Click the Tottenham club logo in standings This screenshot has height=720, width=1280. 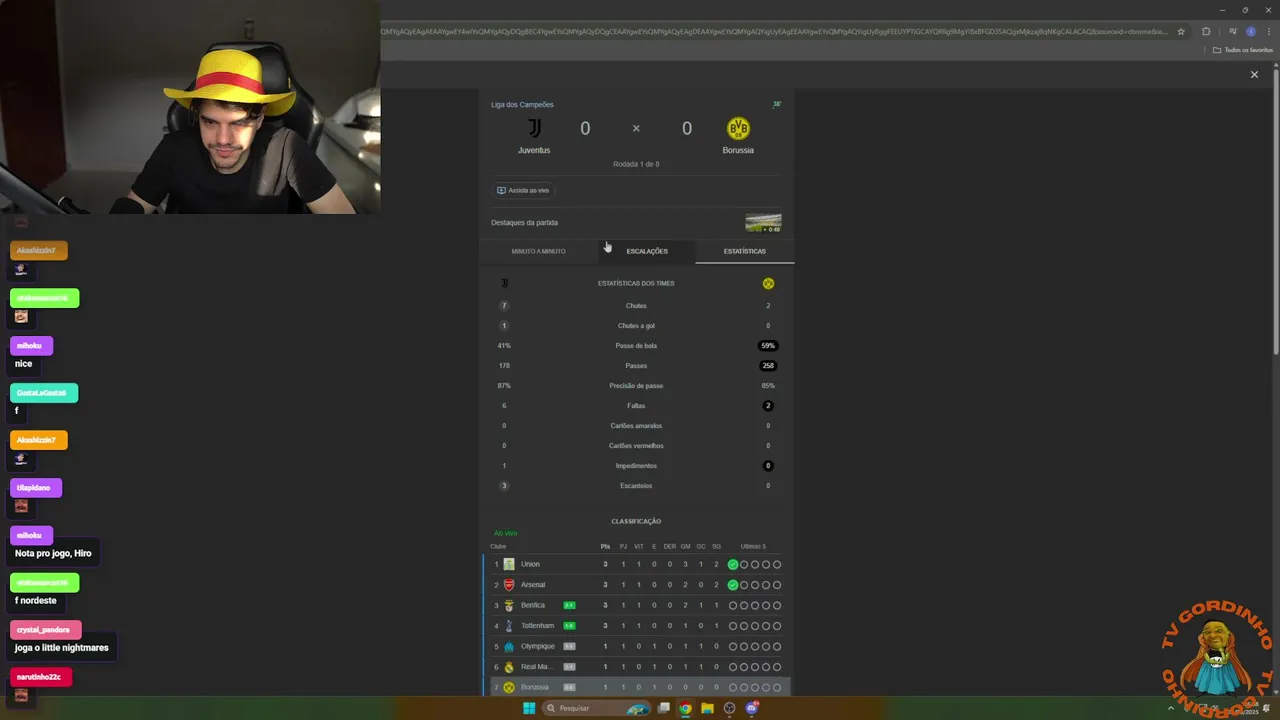(509, 626)
